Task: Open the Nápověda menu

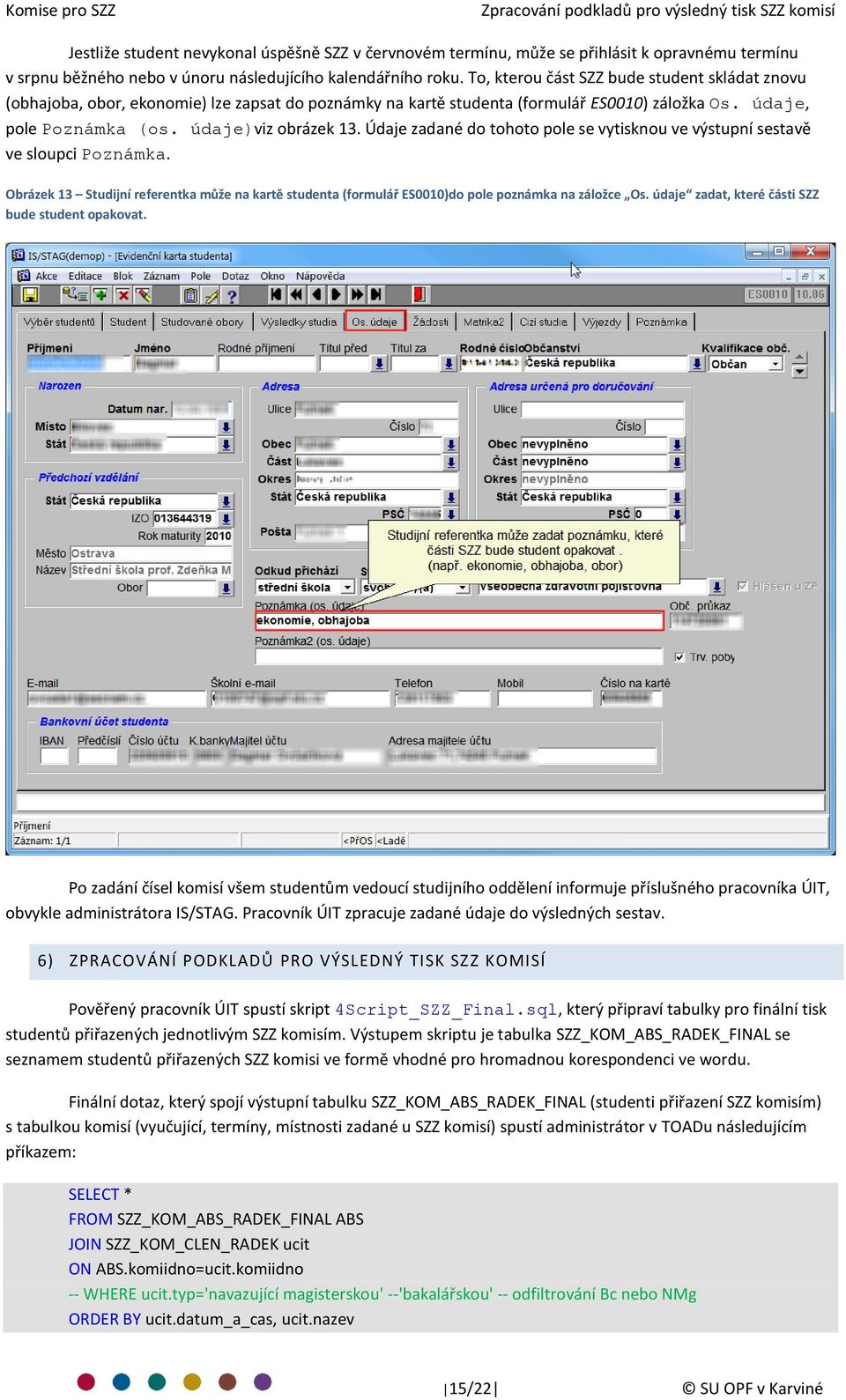Action: coord(320,276)
